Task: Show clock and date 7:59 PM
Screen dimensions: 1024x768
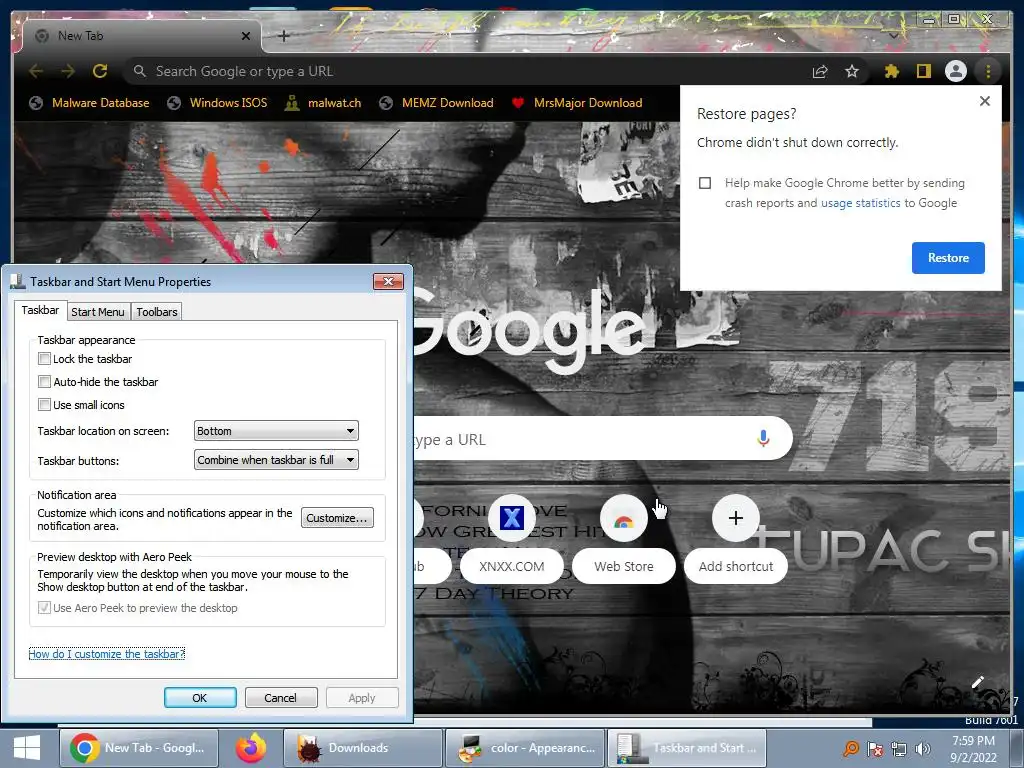Action: (x=973, y=748)
